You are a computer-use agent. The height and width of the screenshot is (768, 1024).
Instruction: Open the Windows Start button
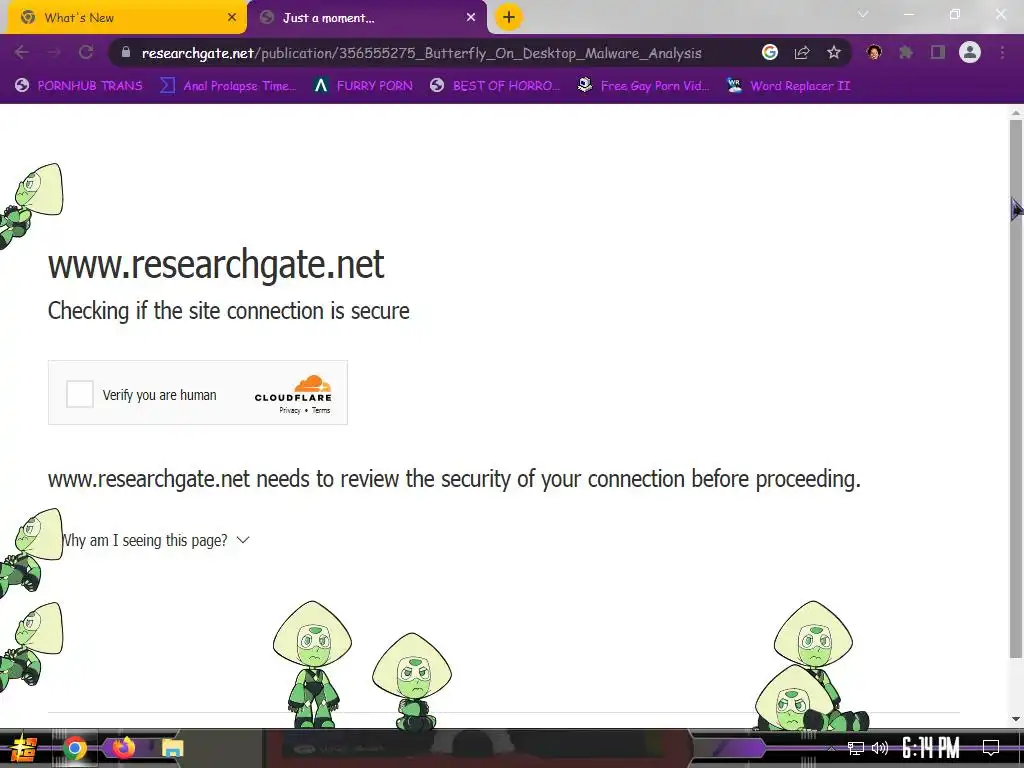pos(24,748)
